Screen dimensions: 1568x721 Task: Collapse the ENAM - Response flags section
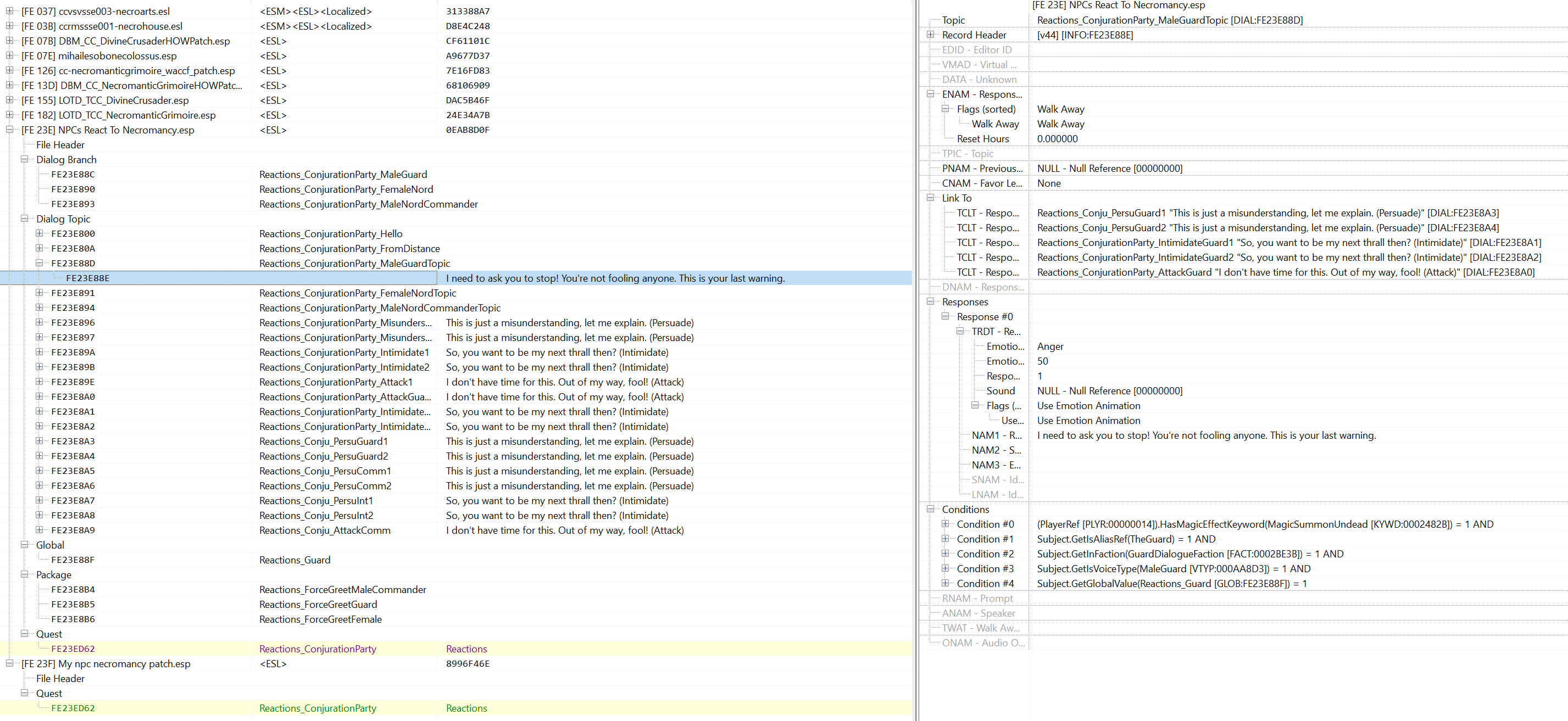(x=930, y=94)
